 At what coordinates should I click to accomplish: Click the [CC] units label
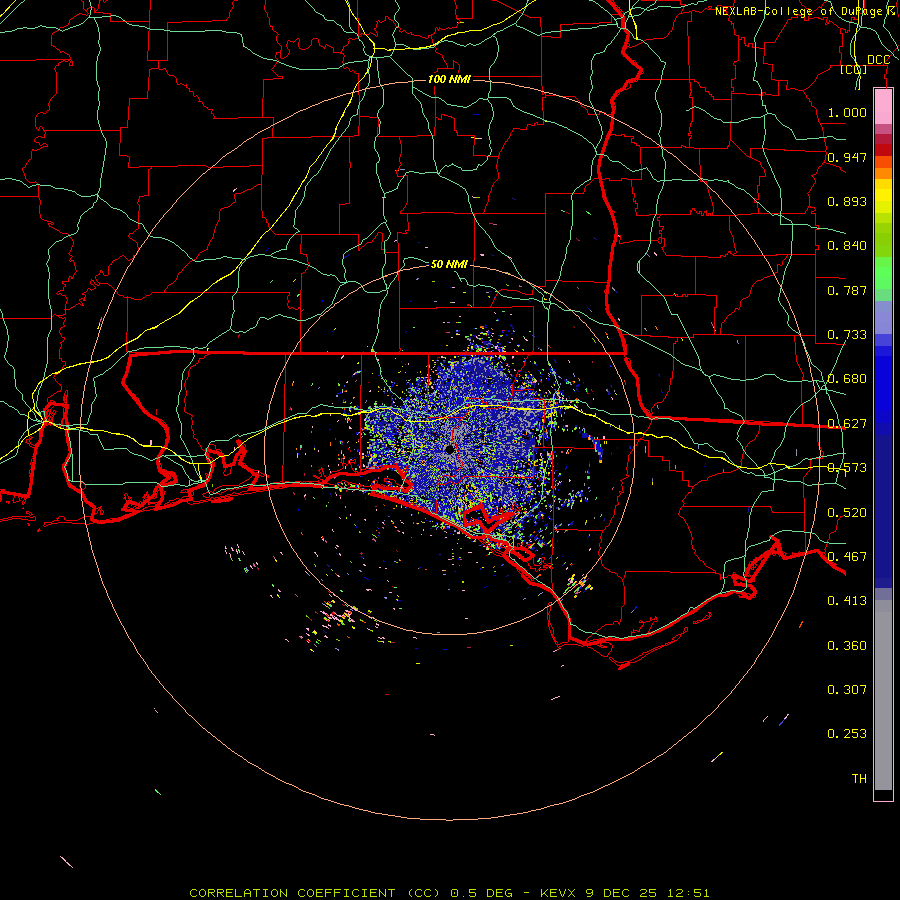point(854,69)
